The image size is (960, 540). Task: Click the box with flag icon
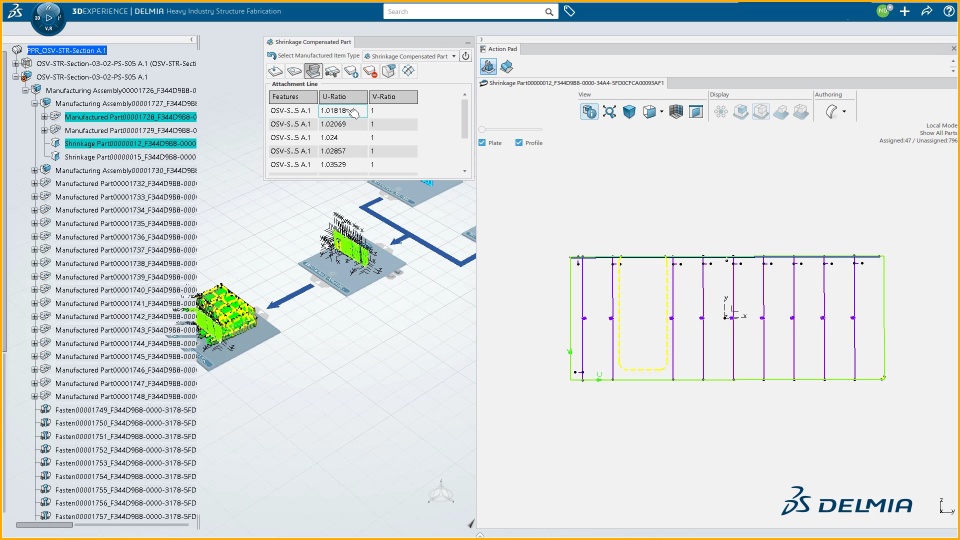(389, 72)
